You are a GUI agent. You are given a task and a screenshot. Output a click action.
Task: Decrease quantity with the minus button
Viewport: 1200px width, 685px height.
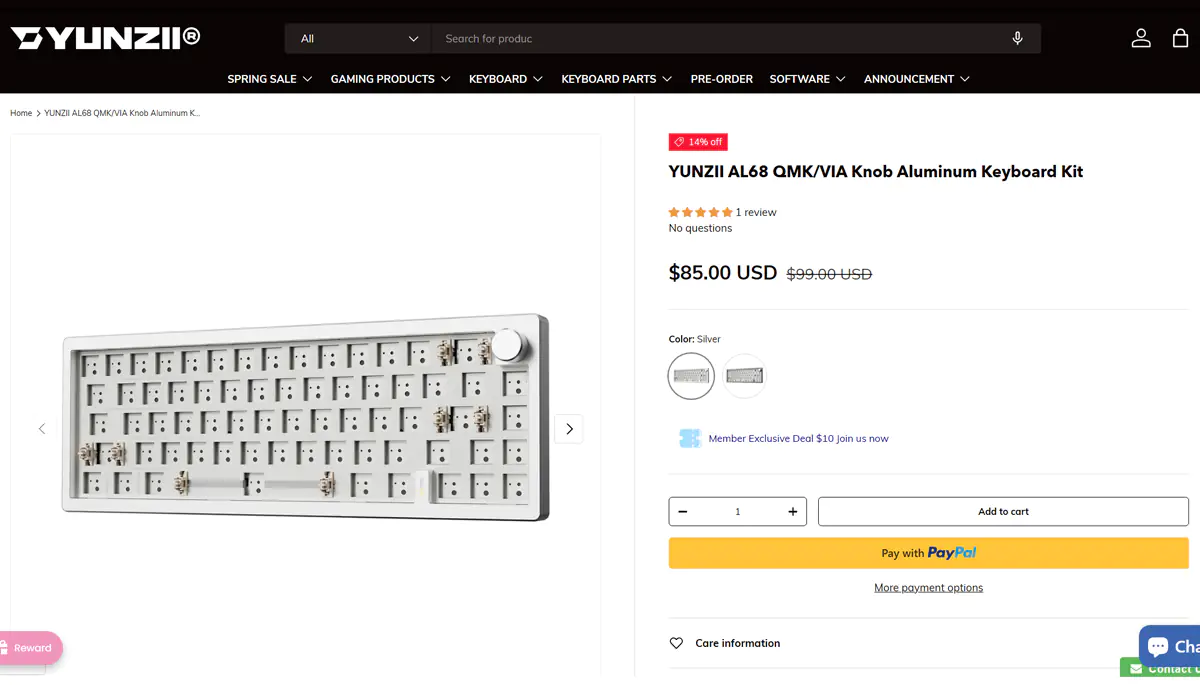[683, 511]
